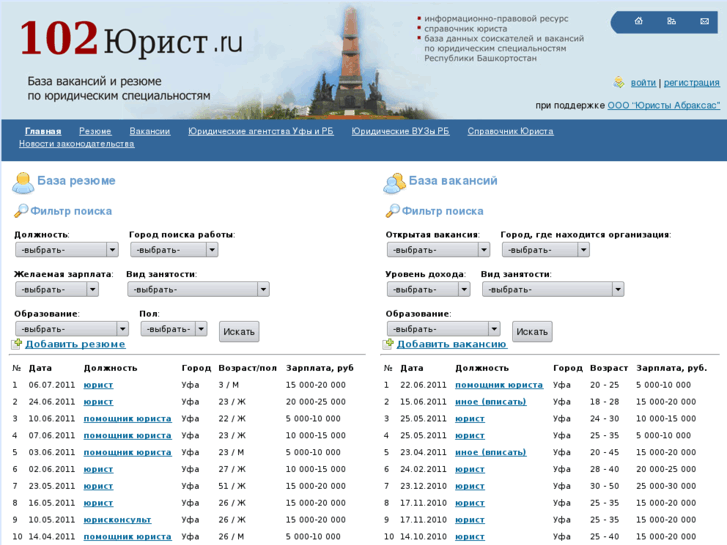Image resolution: width=727 pixels, height=545 pixels.
Task: Click the База вакансий people icon
Action: pyautogui.click(x=394, y=183)
